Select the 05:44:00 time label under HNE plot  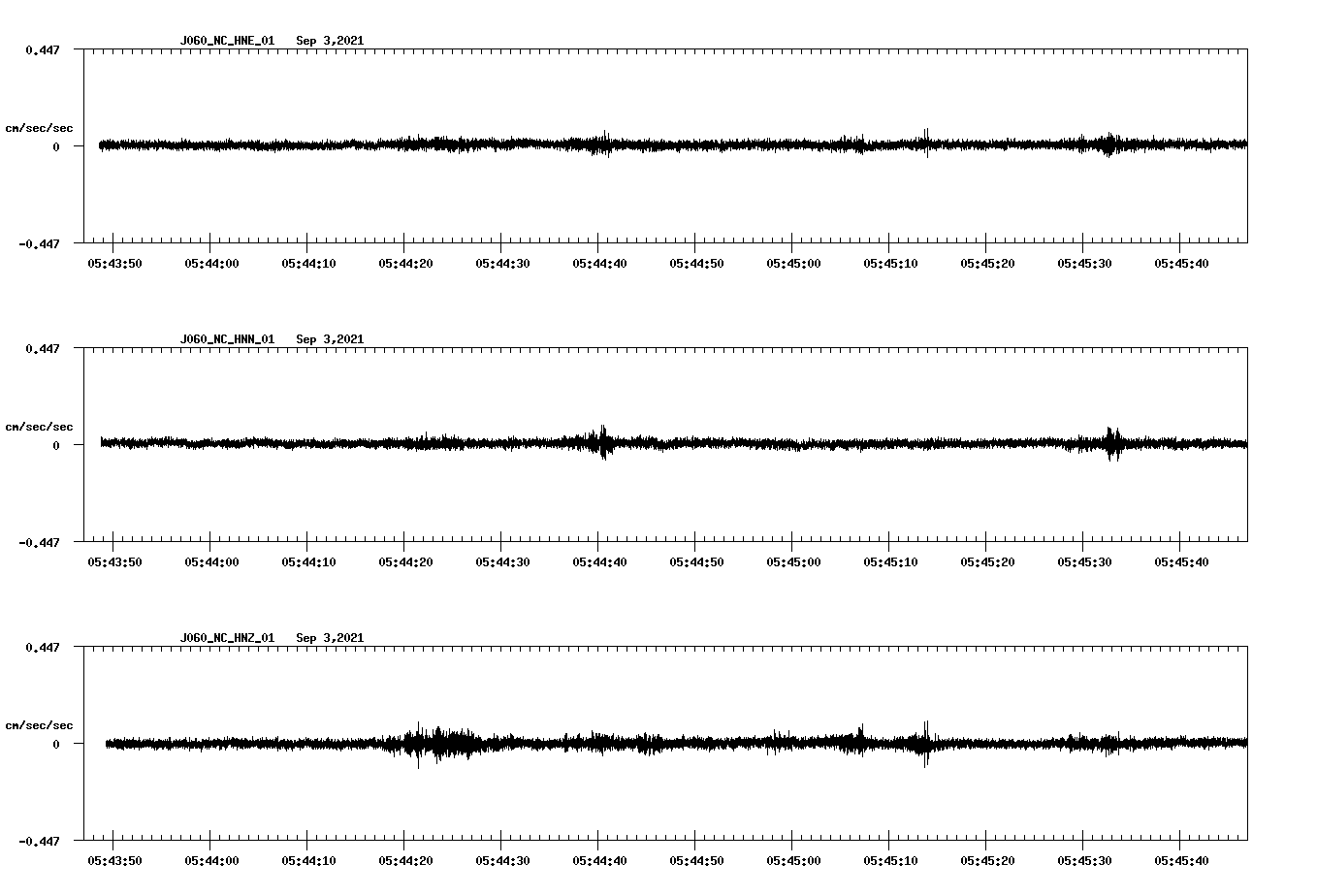(211, 264)
